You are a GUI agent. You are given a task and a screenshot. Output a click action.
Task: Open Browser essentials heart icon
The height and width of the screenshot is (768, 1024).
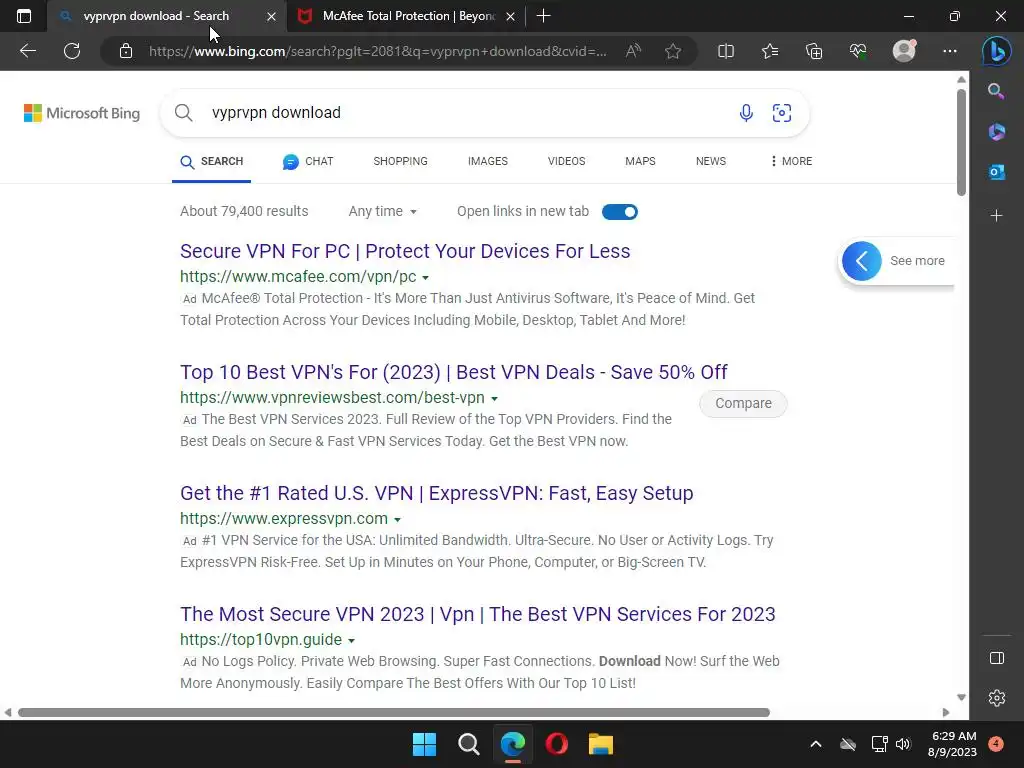[x=858, y=51]
